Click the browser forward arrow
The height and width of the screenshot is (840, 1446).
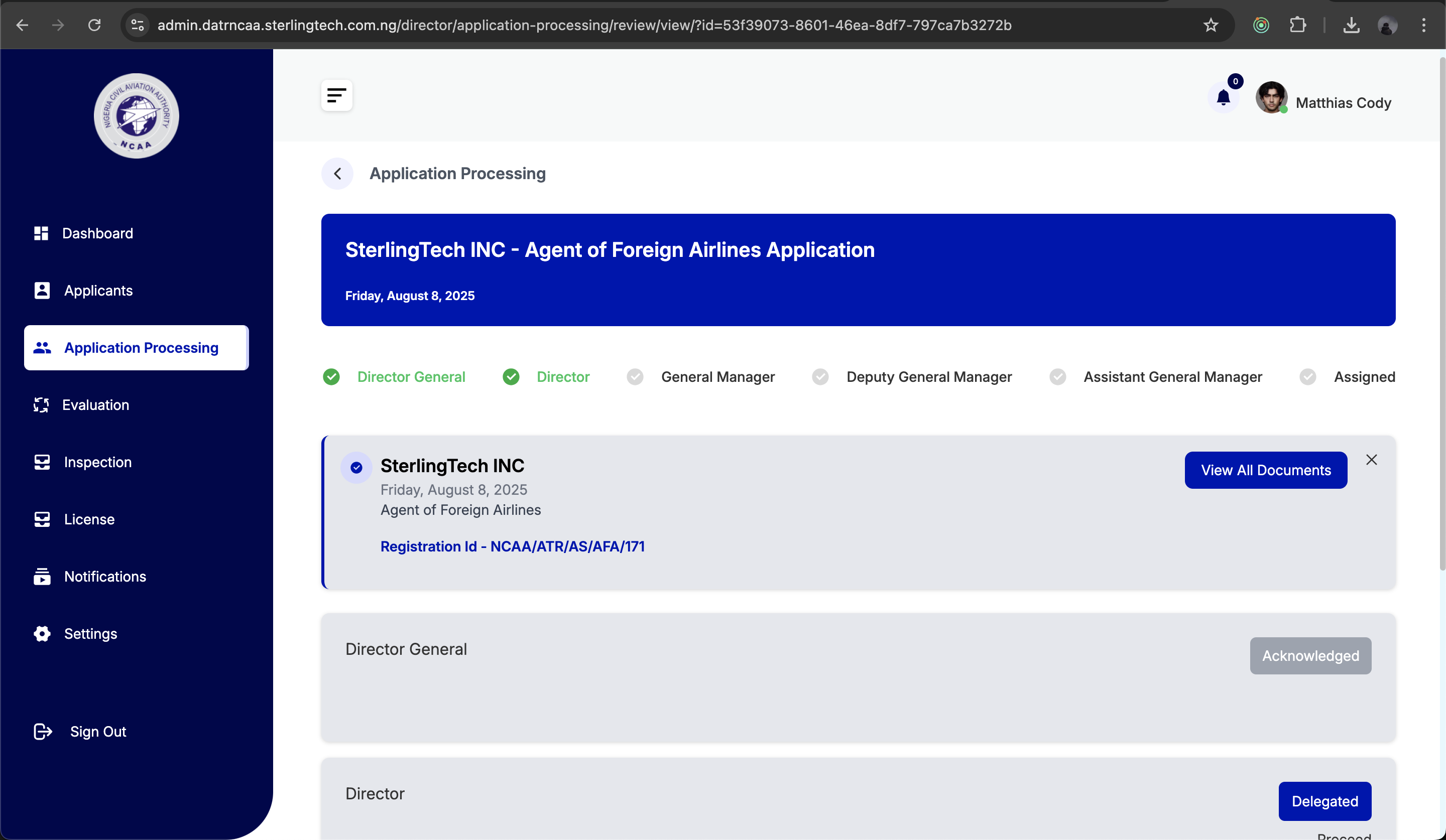click(x=58, y=25)
